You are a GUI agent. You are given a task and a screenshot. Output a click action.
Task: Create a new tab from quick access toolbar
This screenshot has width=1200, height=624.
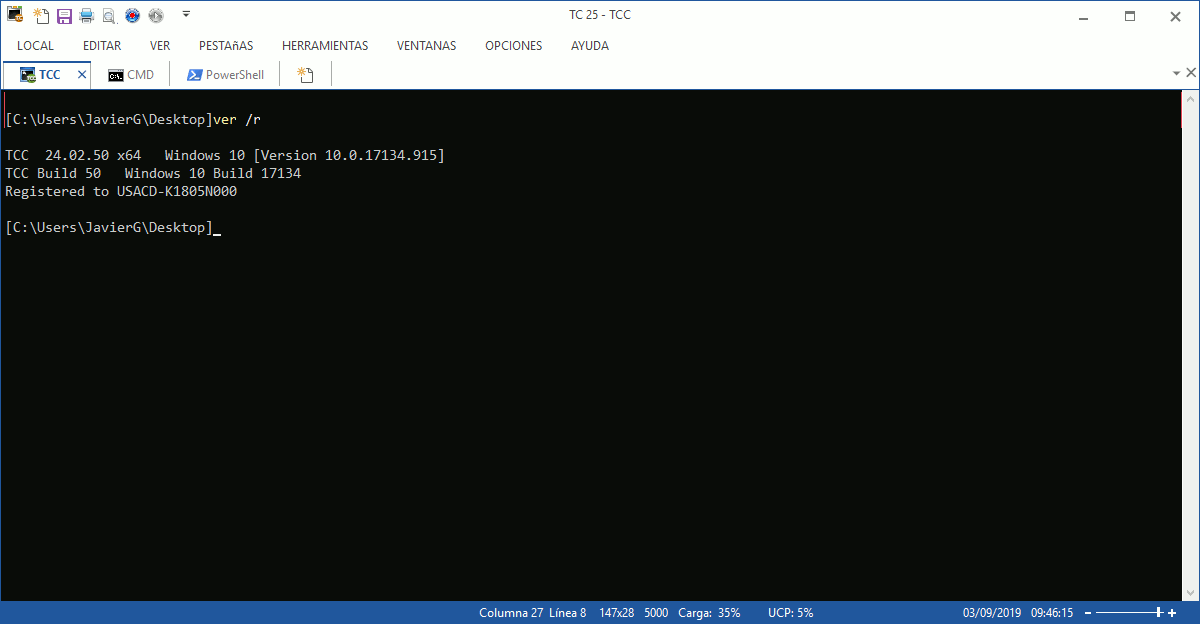[41, 15]
